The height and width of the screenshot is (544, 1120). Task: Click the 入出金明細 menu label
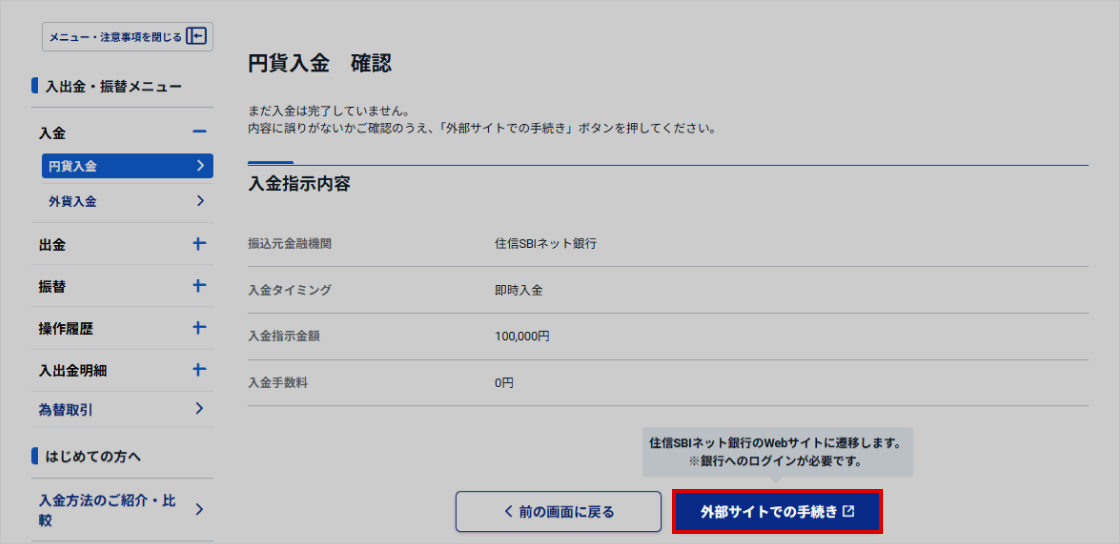pos(73,370)
